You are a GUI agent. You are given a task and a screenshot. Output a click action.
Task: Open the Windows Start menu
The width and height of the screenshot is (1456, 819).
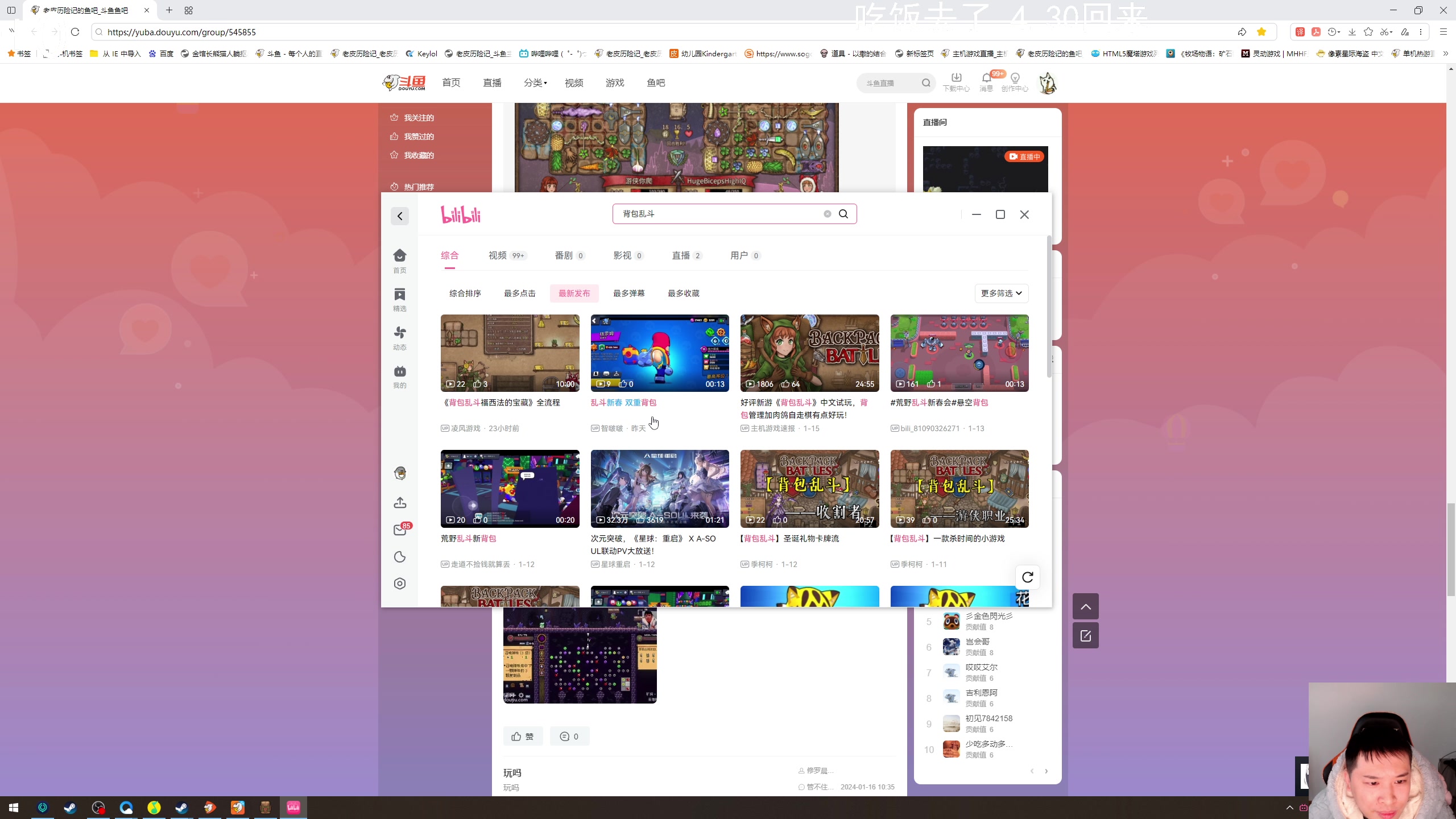click(14, 808)
